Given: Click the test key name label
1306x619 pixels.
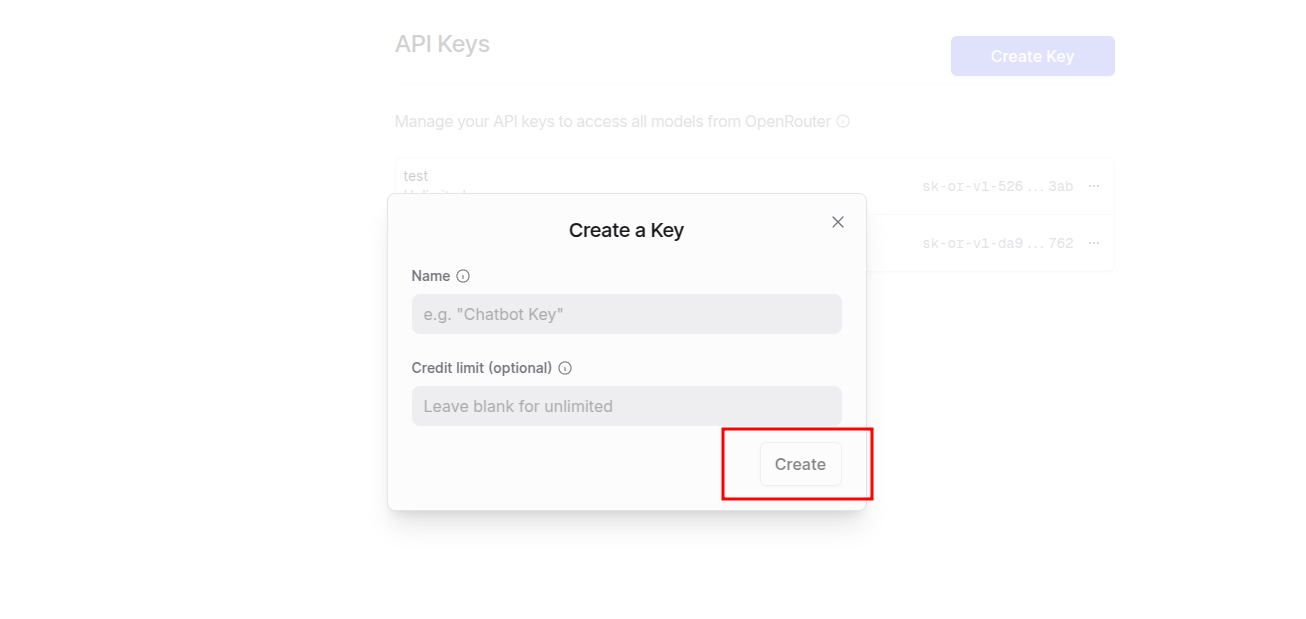Looking at the screenshot, I should coord(416,176).
